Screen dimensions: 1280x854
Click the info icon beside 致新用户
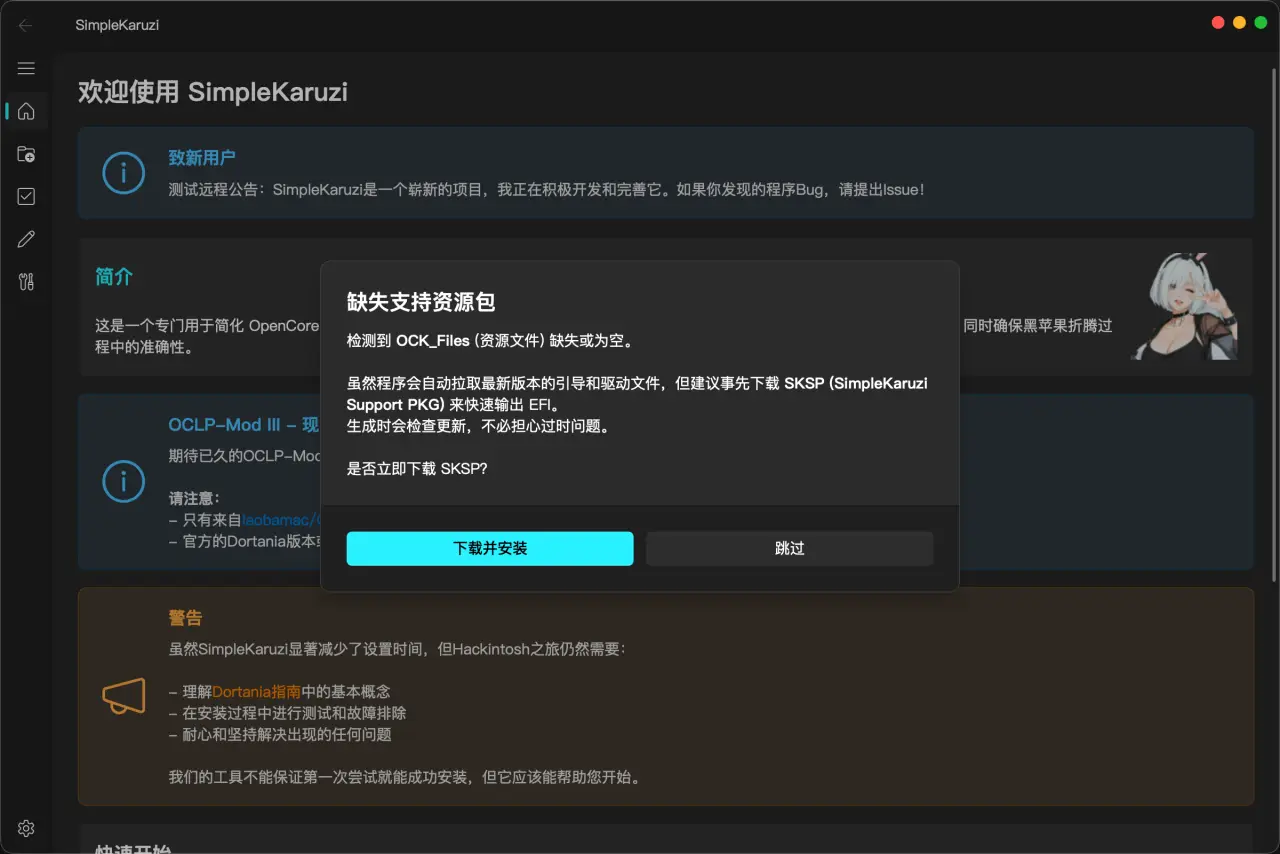pos(124,173)
